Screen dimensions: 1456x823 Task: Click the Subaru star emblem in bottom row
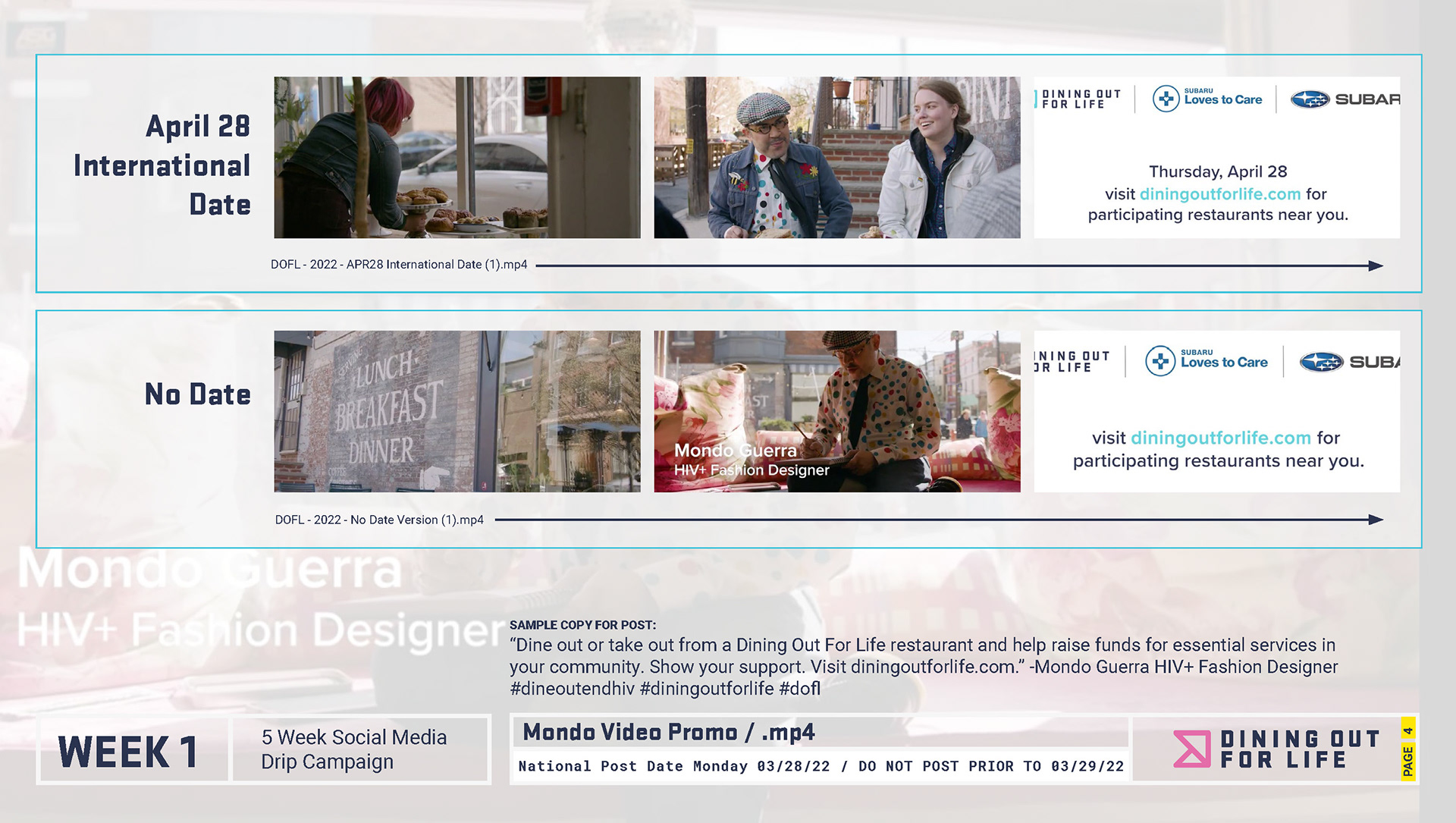(1321, 363)
